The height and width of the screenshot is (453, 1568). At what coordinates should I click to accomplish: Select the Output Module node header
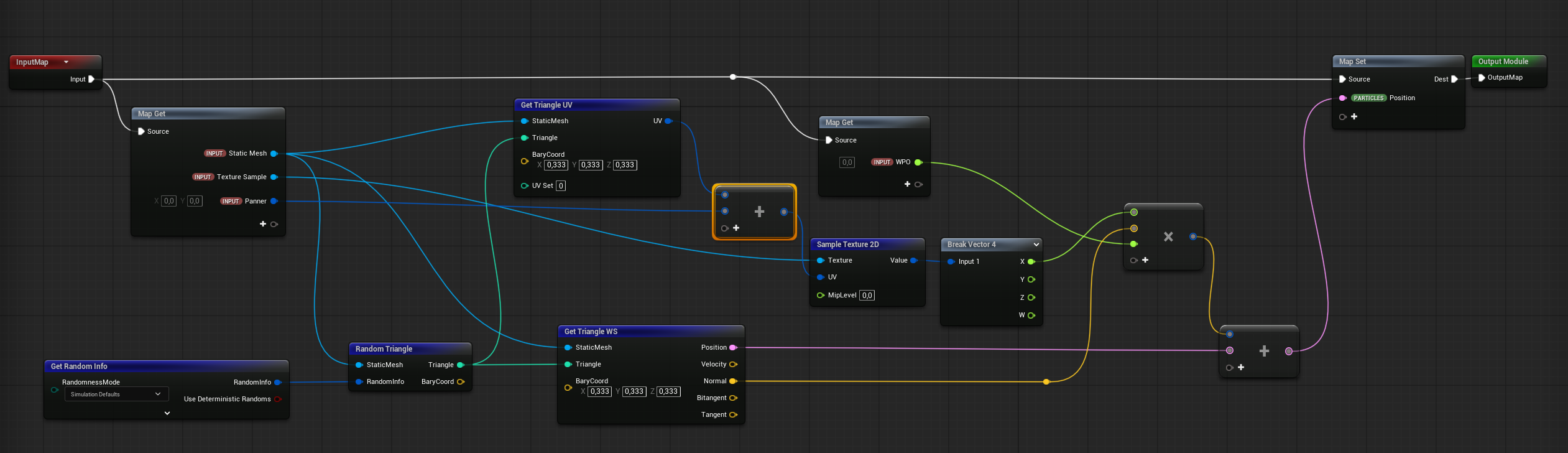point(1503,62)
